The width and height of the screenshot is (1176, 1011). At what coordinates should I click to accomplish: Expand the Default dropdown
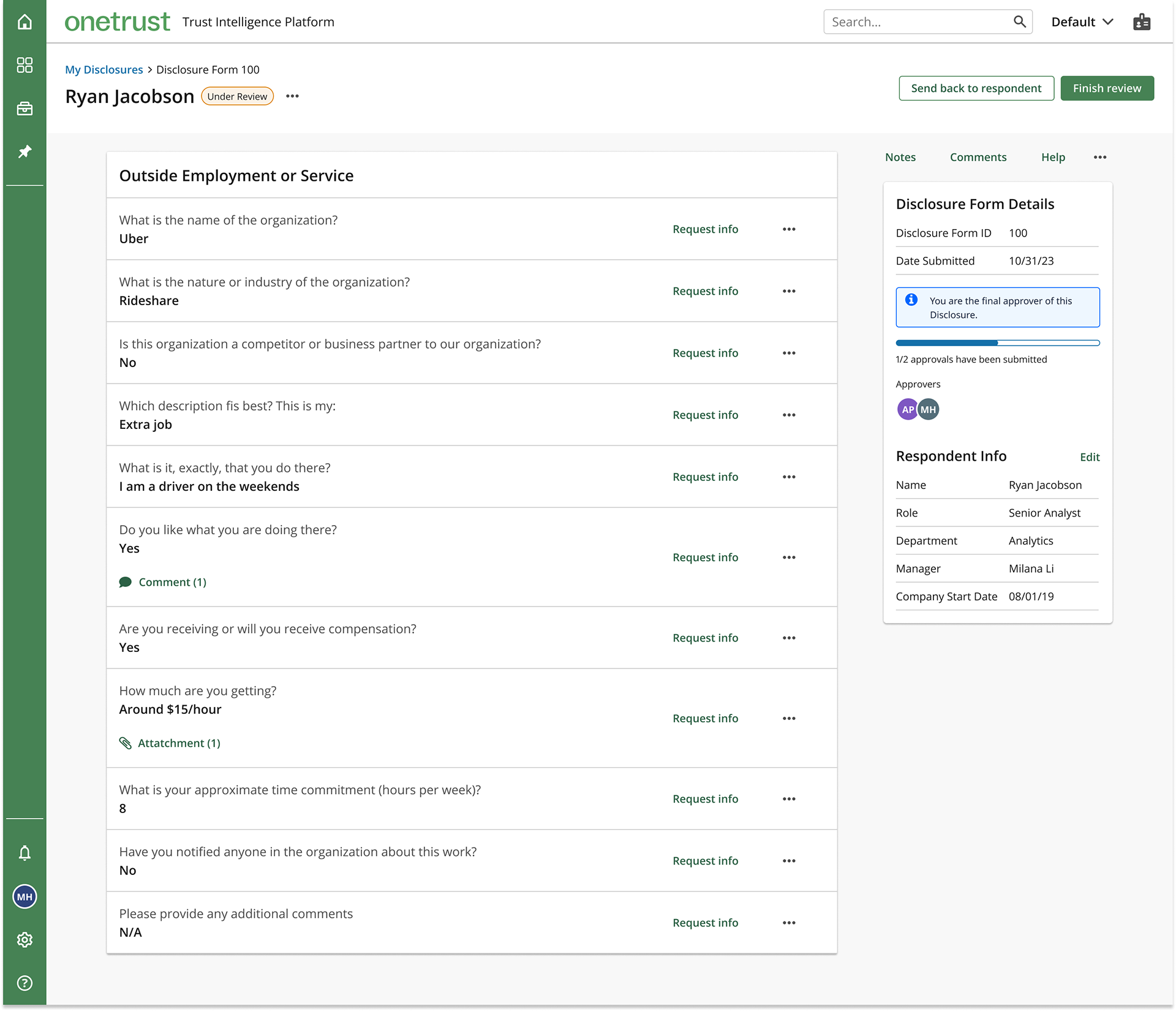pos(1082,22)
